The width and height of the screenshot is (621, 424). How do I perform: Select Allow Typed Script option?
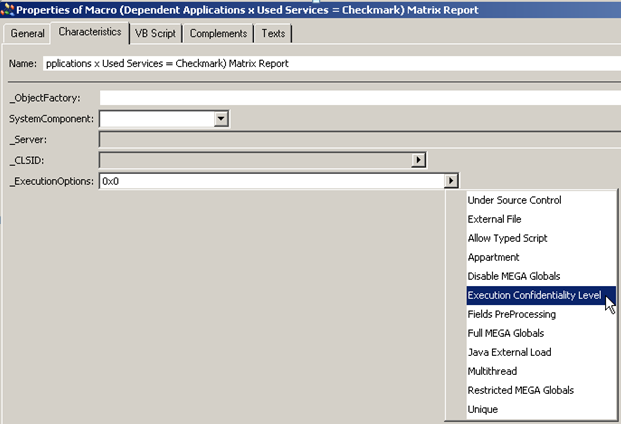pos(507,238)
